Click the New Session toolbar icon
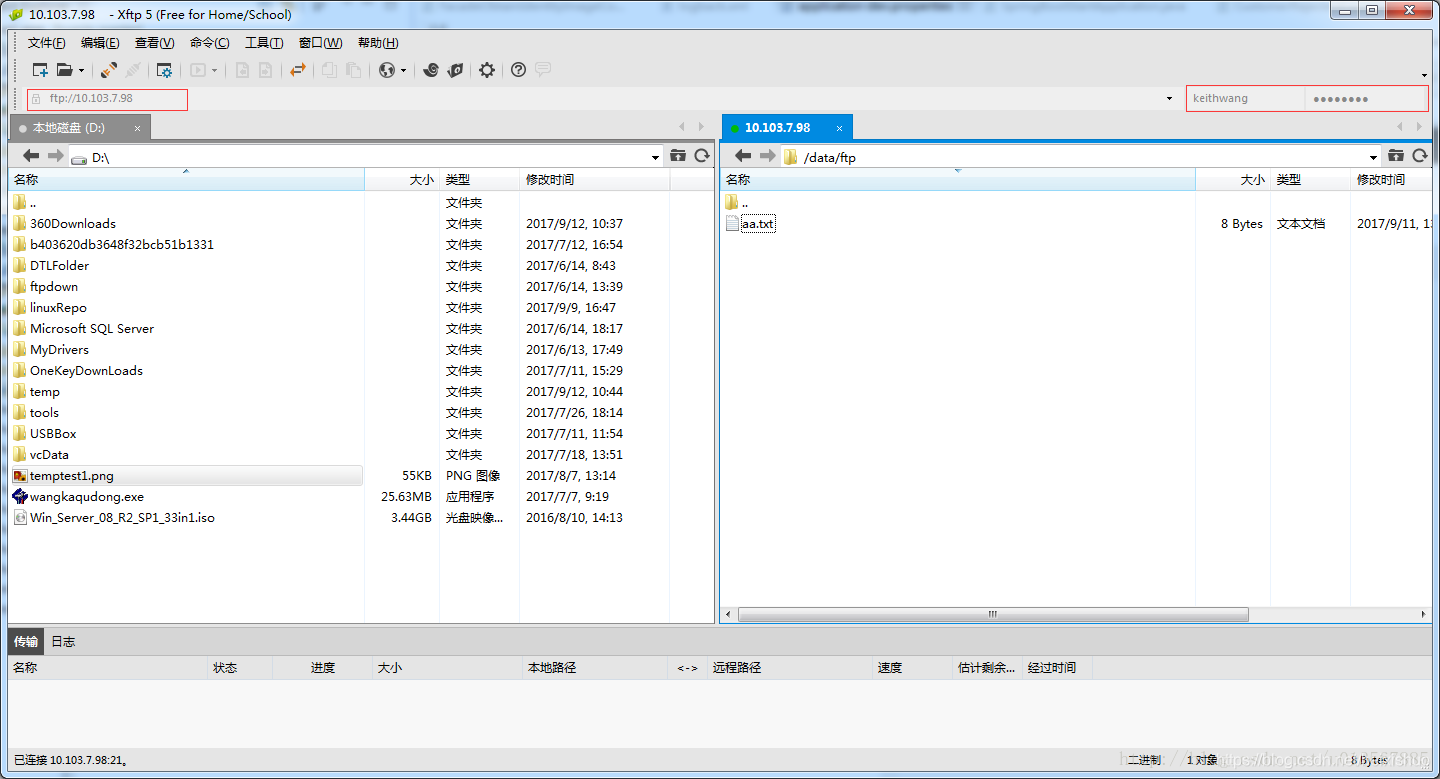Screen dimensions: 1440x779 click(40, 70)
